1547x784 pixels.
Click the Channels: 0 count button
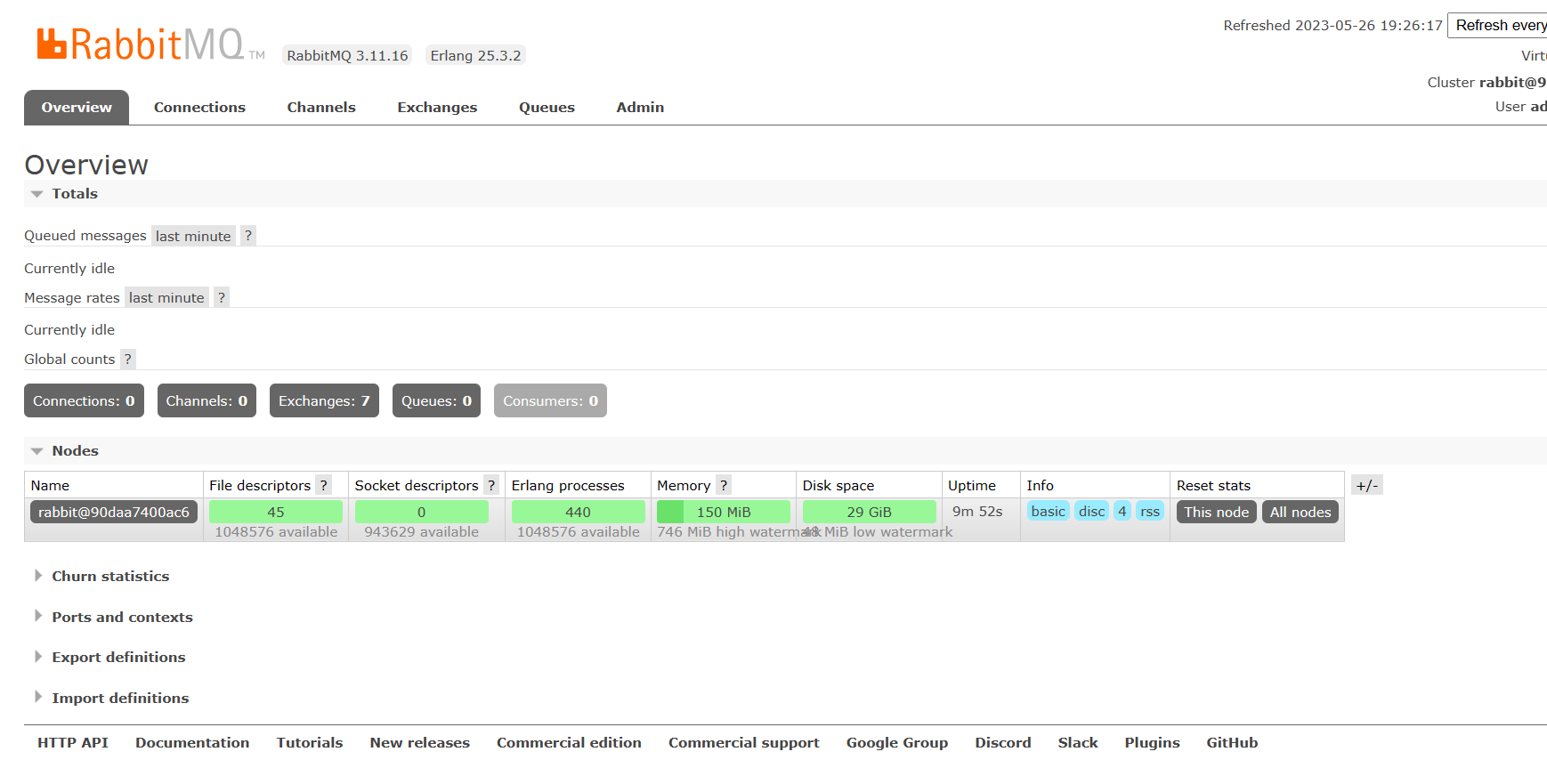click(x=207, y=400)
